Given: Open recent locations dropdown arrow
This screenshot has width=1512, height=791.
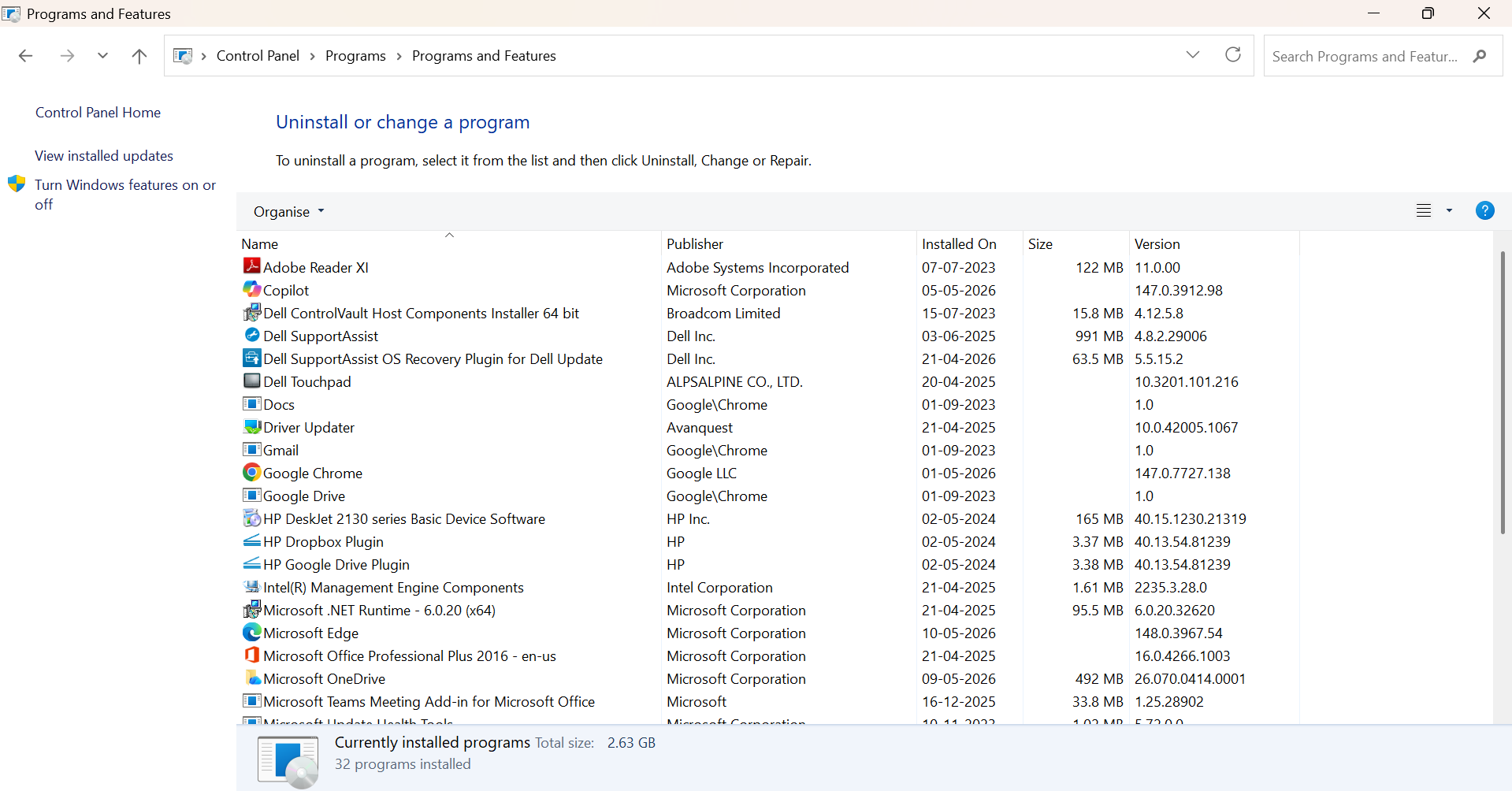Looking at the screenshot, I should [x=102, y=56].
